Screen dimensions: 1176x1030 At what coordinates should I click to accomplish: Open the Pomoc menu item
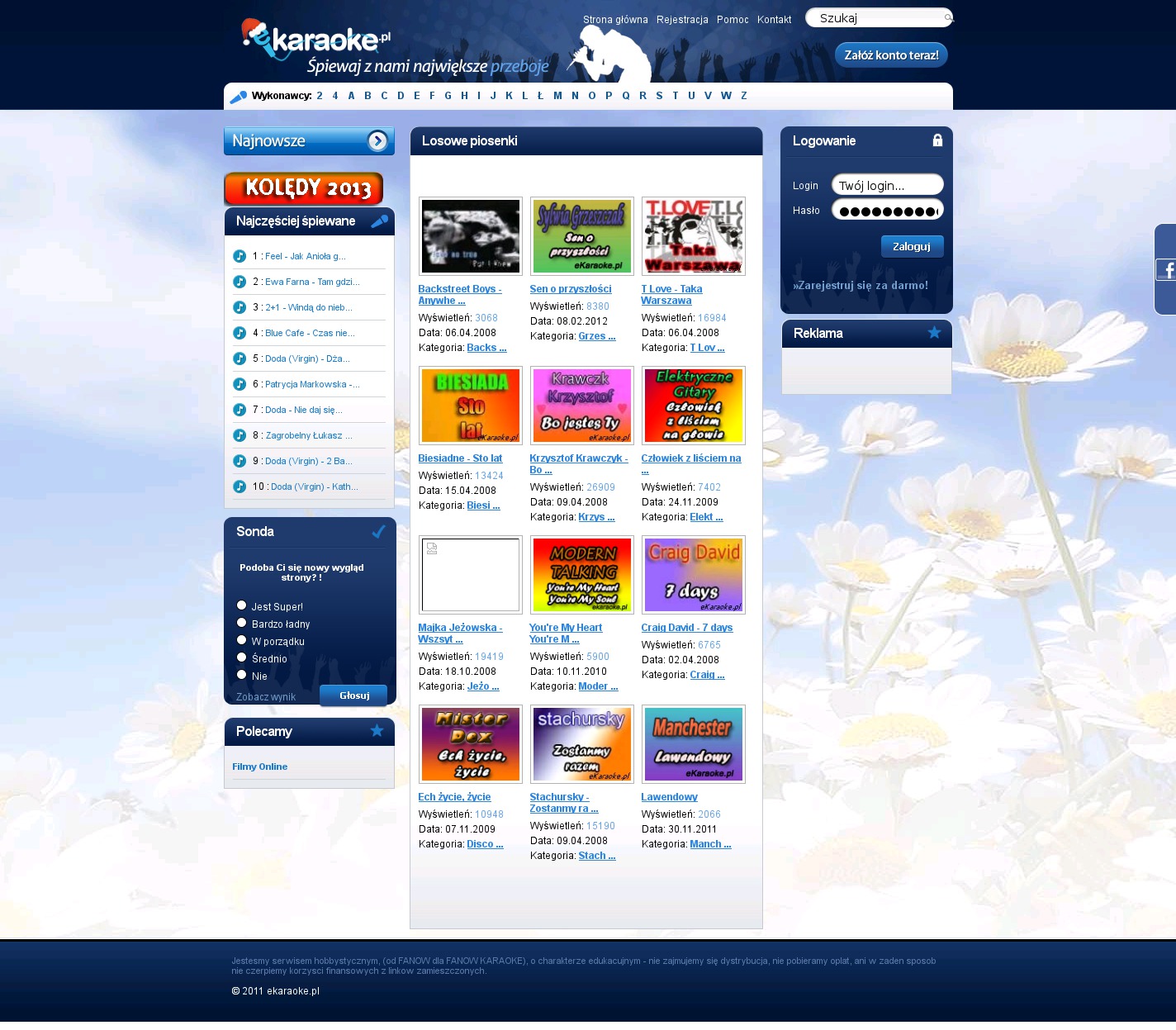pos(733,20)
